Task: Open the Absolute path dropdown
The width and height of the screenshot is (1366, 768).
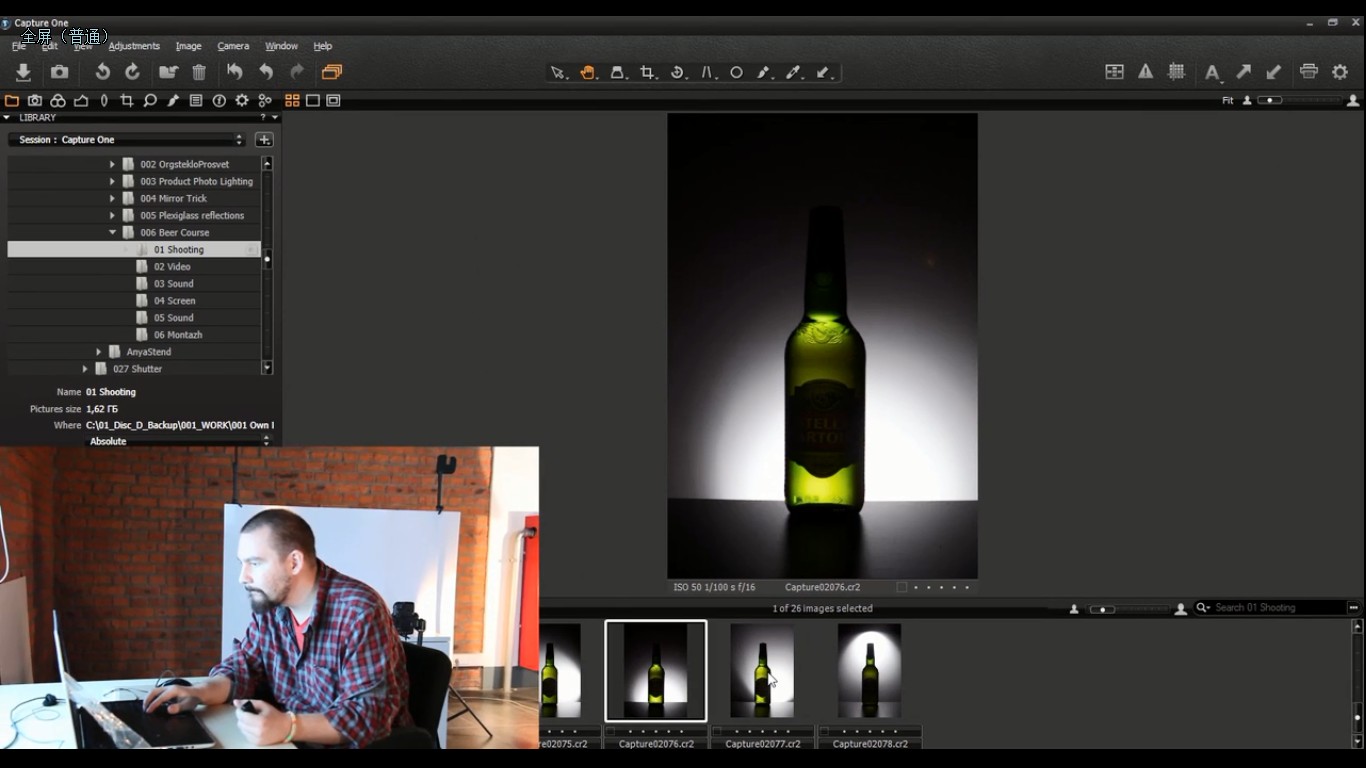Action: (179, 441)
